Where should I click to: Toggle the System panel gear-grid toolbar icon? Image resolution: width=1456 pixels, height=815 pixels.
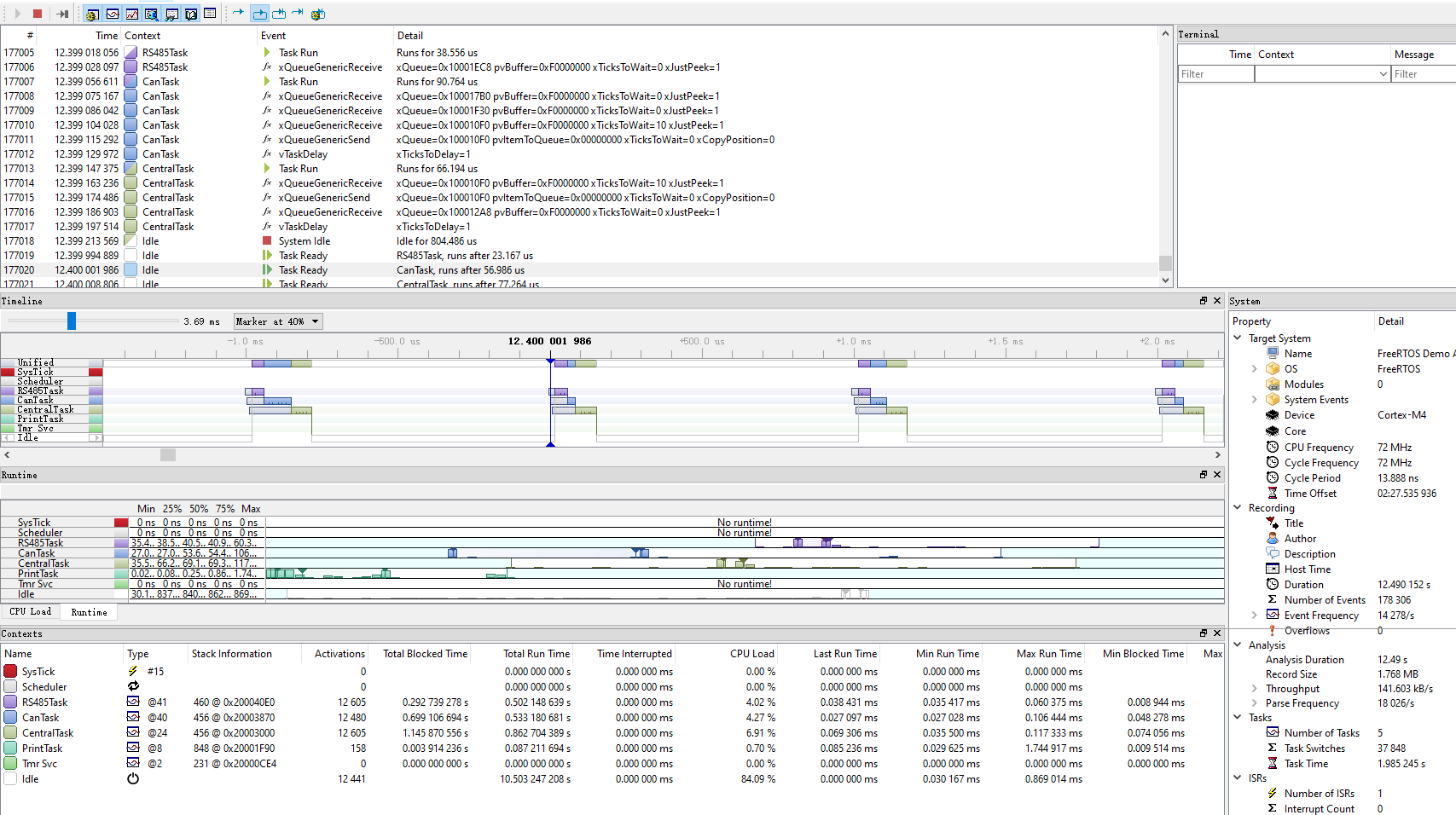[92, 14]
